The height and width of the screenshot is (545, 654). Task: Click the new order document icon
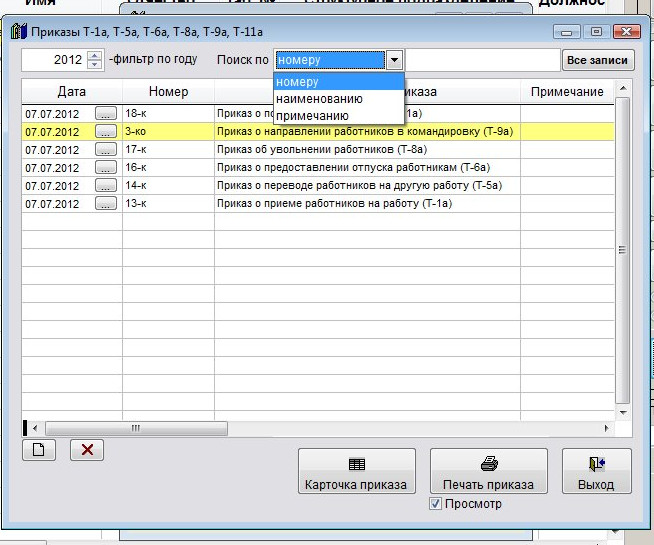(39, 450)
